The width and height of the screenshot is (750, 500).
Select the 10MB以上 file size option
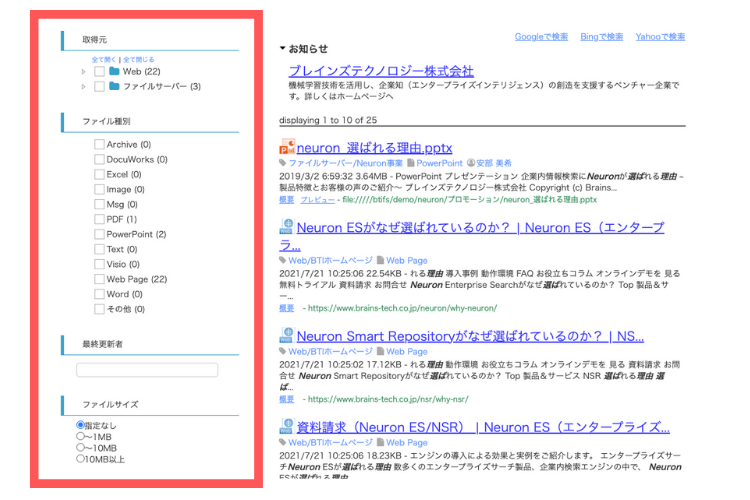(x=80, y=459)
